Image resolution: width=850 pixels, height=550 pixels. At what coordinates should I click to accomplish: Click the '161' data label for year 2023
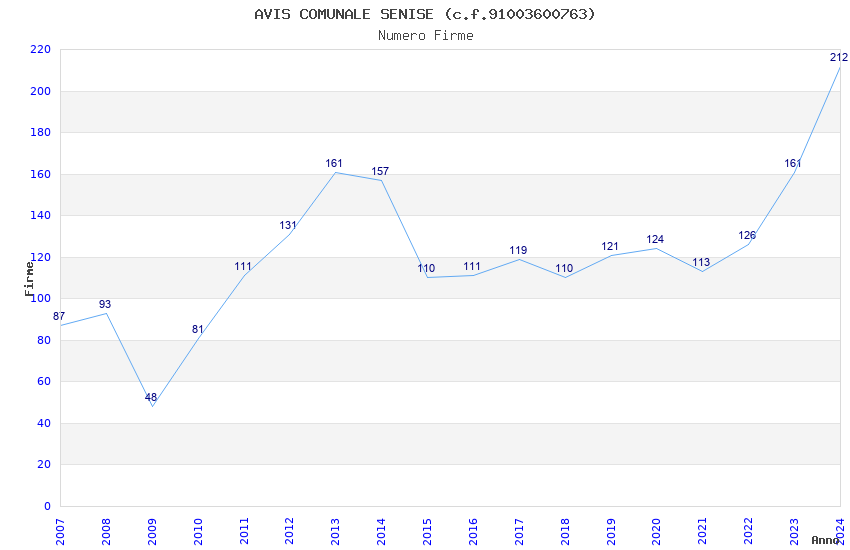click(x=793, y=163)
